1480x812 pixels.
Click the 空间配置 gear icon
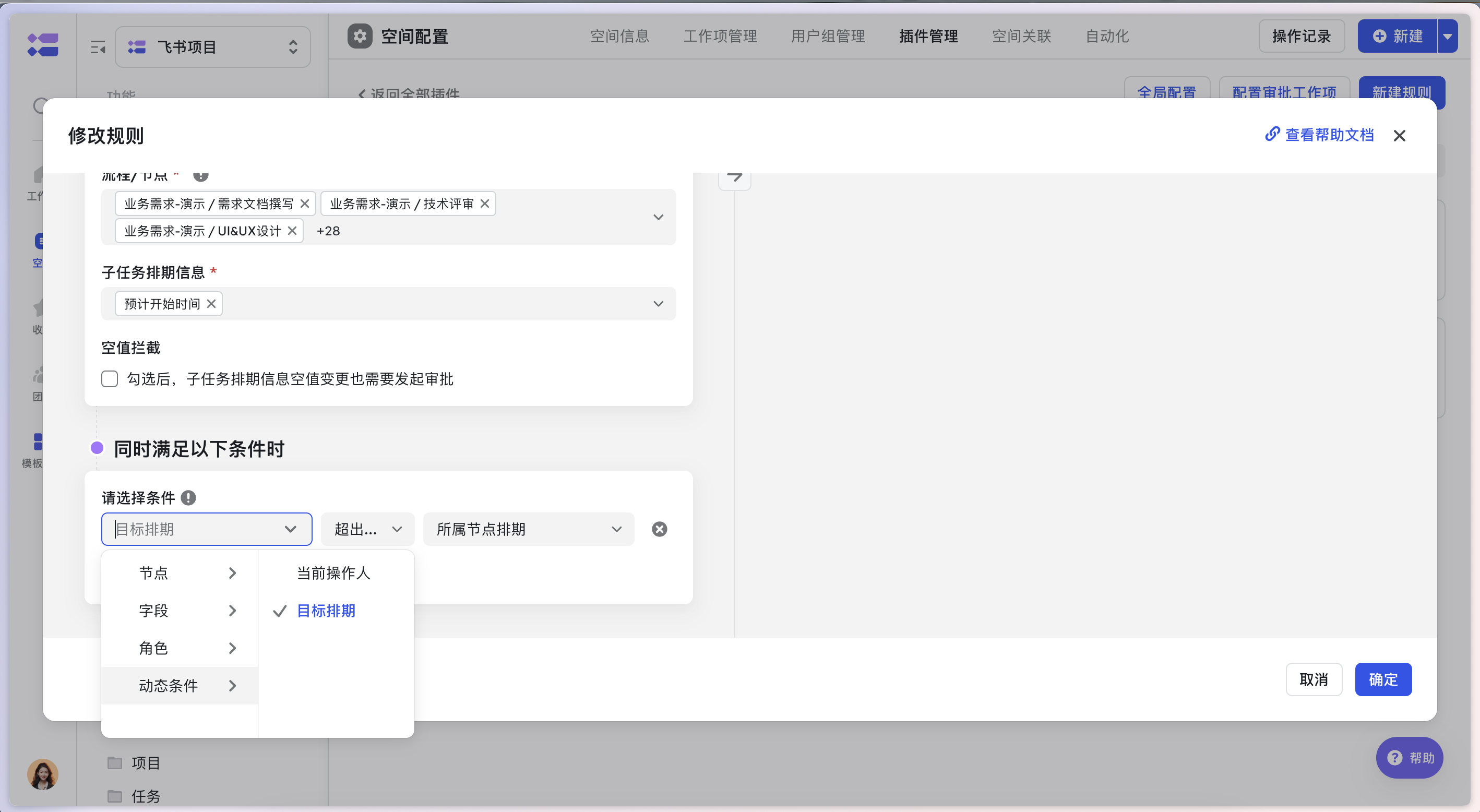tap(360, 36)
